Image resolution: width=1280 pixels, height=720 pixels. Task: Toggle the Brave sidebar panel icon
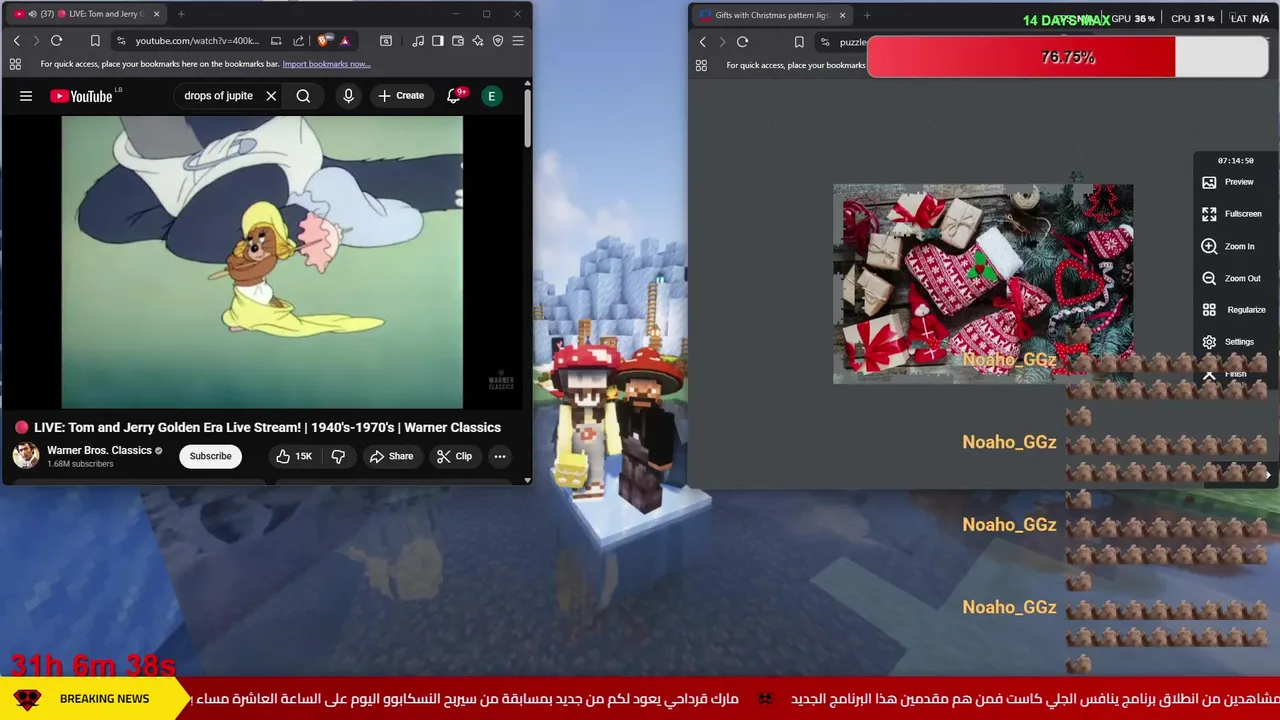pos(438,41)
